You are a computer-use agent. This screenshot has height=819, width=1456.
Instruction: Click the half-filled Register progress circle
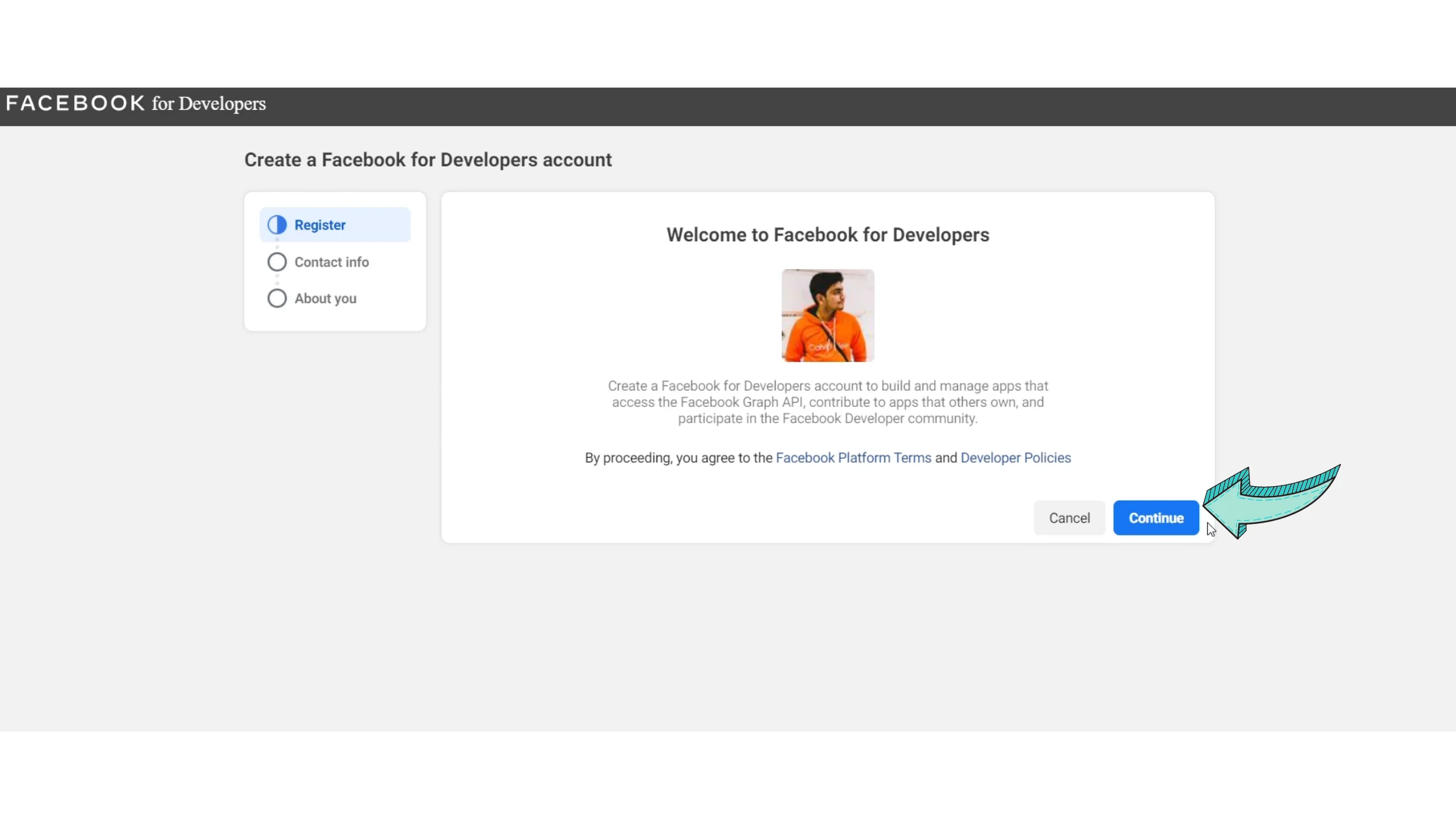[277, 225]
